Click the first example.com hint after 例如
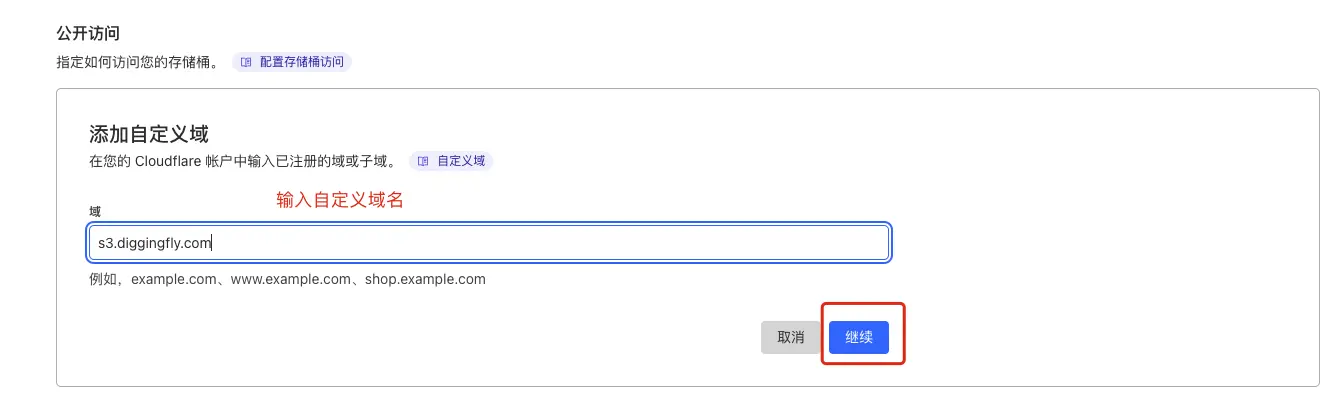The height and width of the screenshot is (411, 1343). [x=174, y=279]
